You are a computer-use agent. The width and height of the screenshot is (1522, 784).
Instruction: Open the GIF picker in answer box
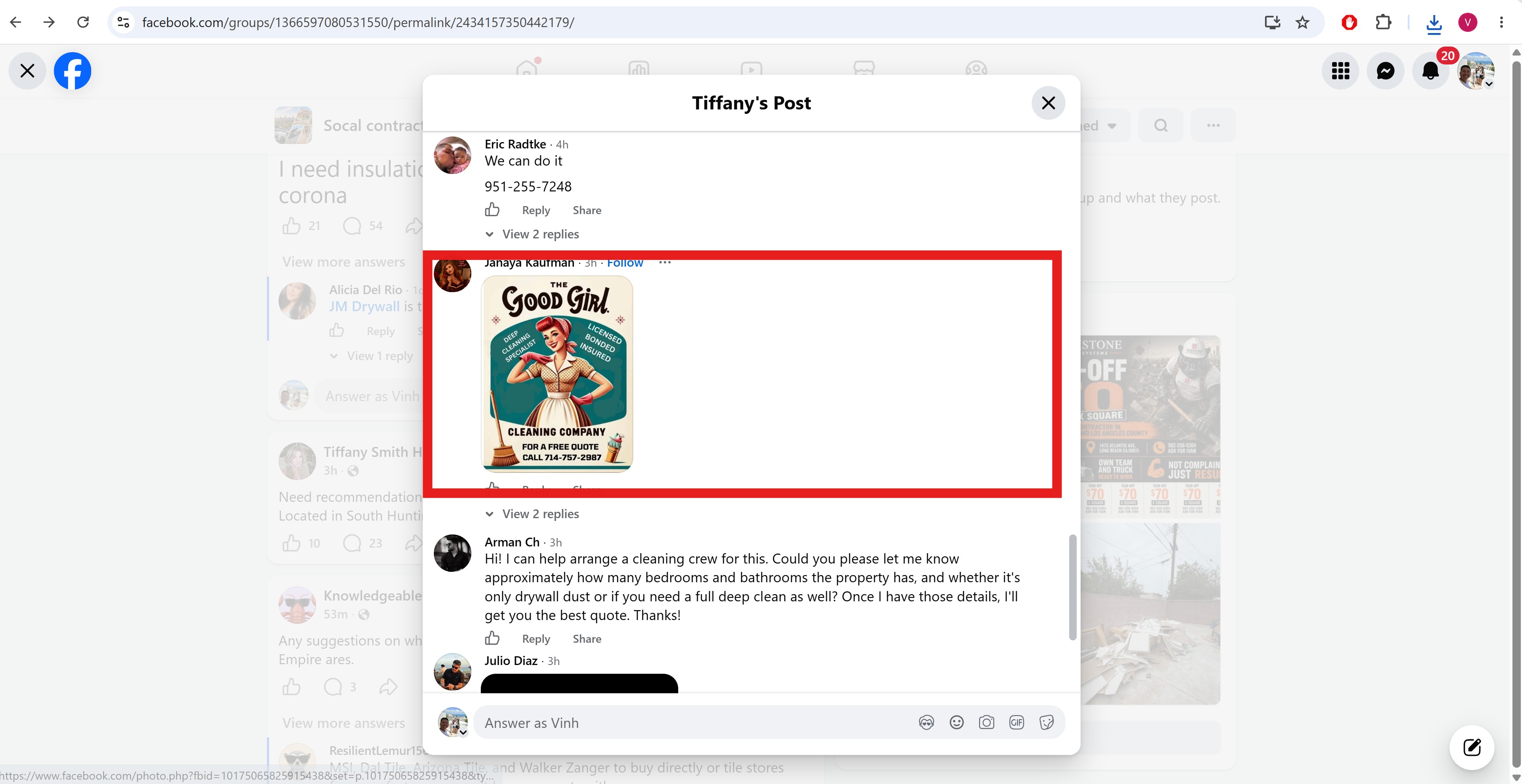pos(1016,723)
